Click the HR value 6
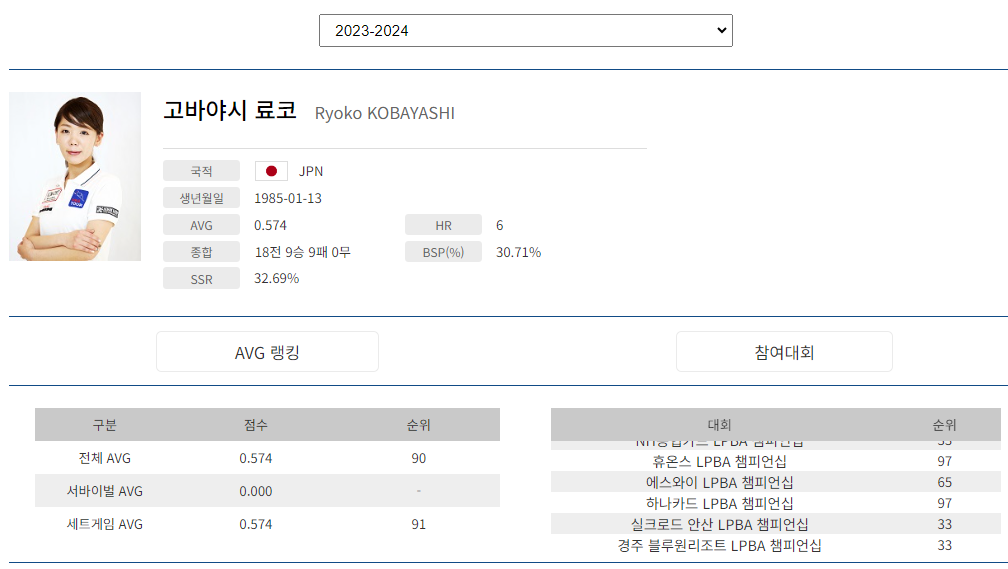This screenshot has width=1008, height=569. pos(500,225)
